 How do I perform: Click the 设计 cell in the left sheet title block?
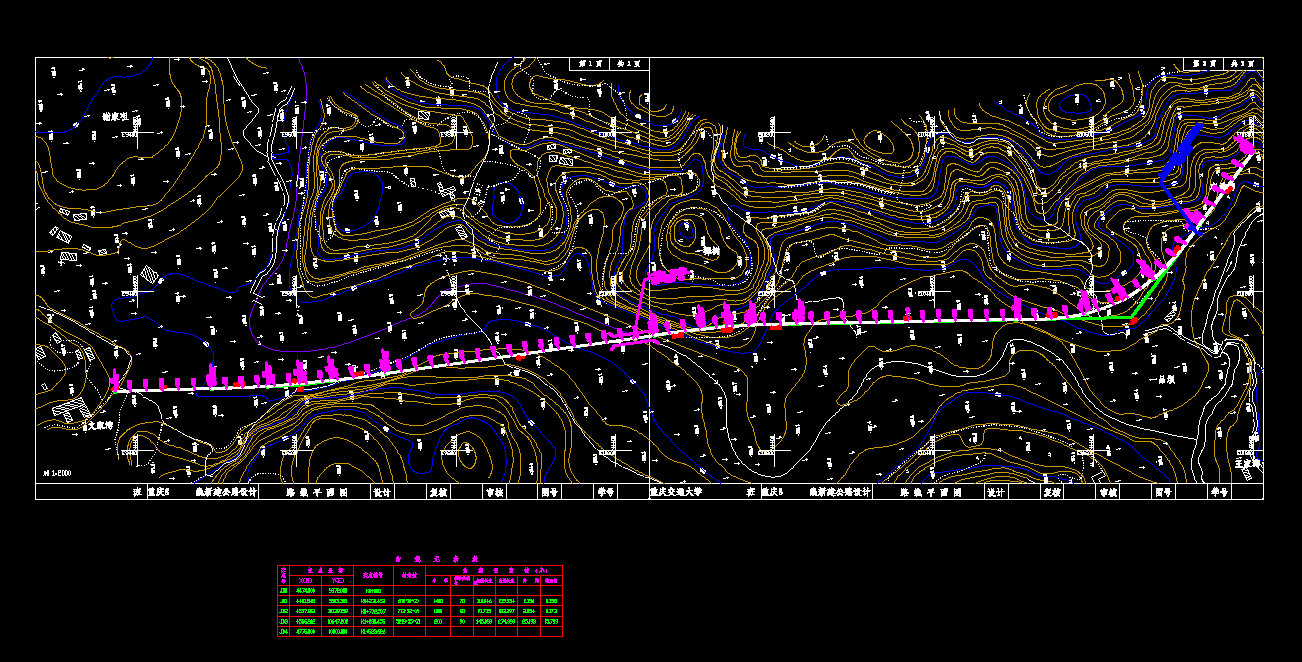[x=383, y=492]
